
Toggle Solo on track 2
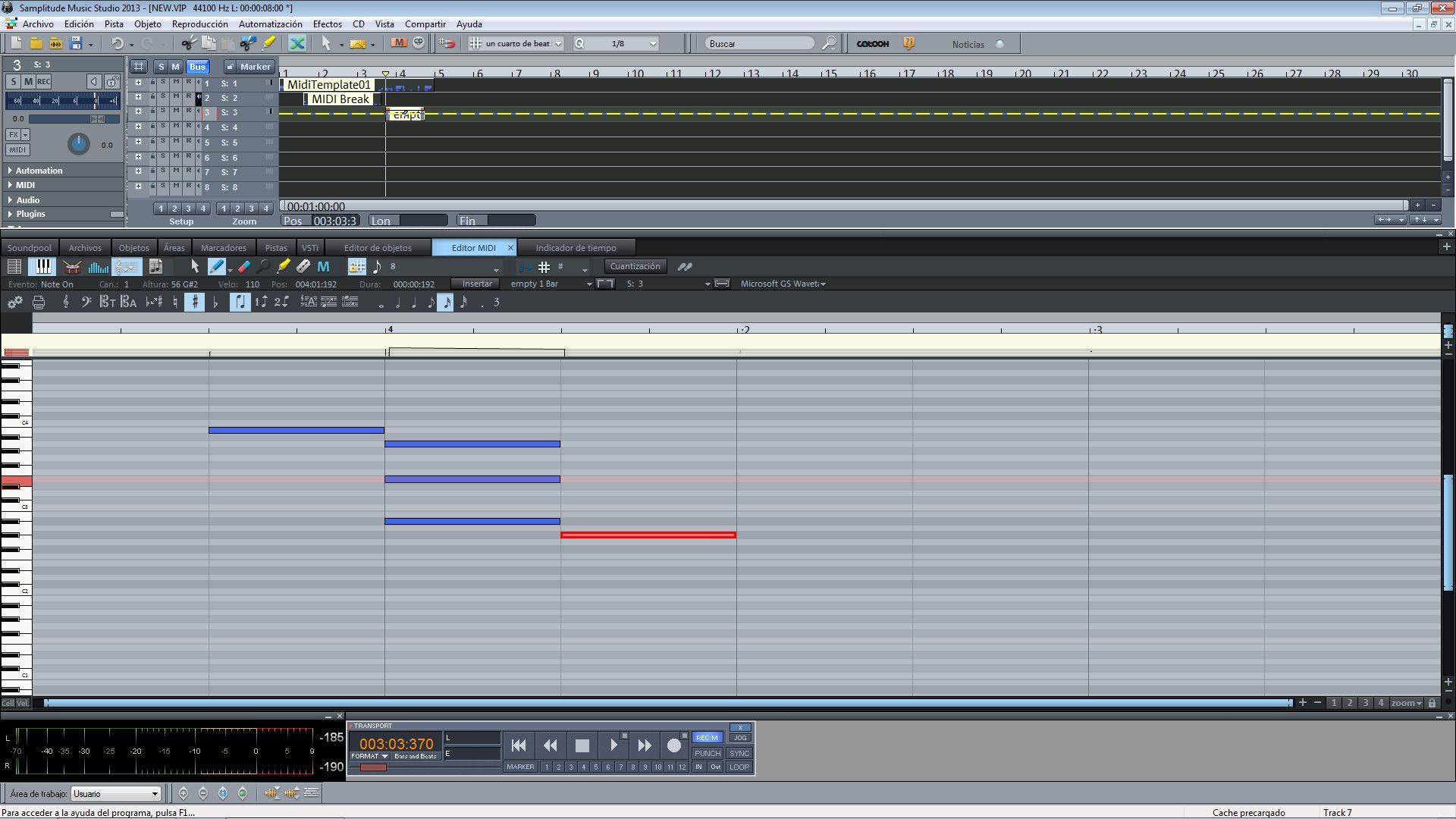tap(162, 97)
